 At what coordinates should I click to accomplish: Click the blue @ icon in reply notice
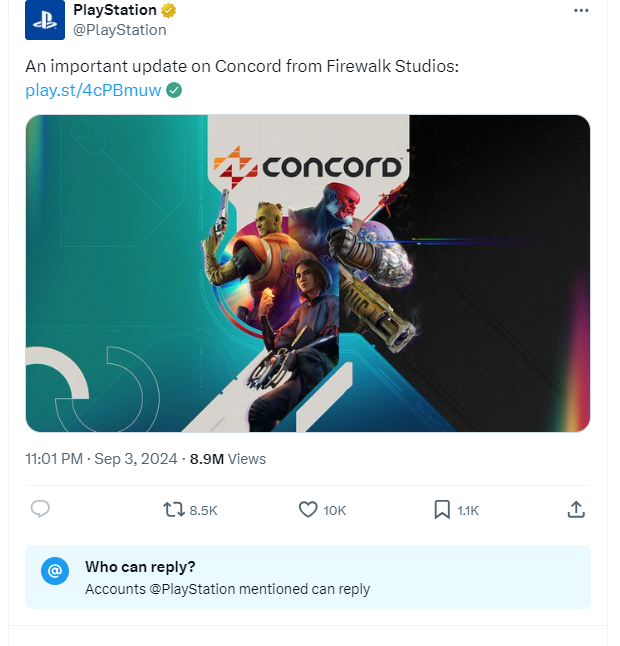coord(55,571)
